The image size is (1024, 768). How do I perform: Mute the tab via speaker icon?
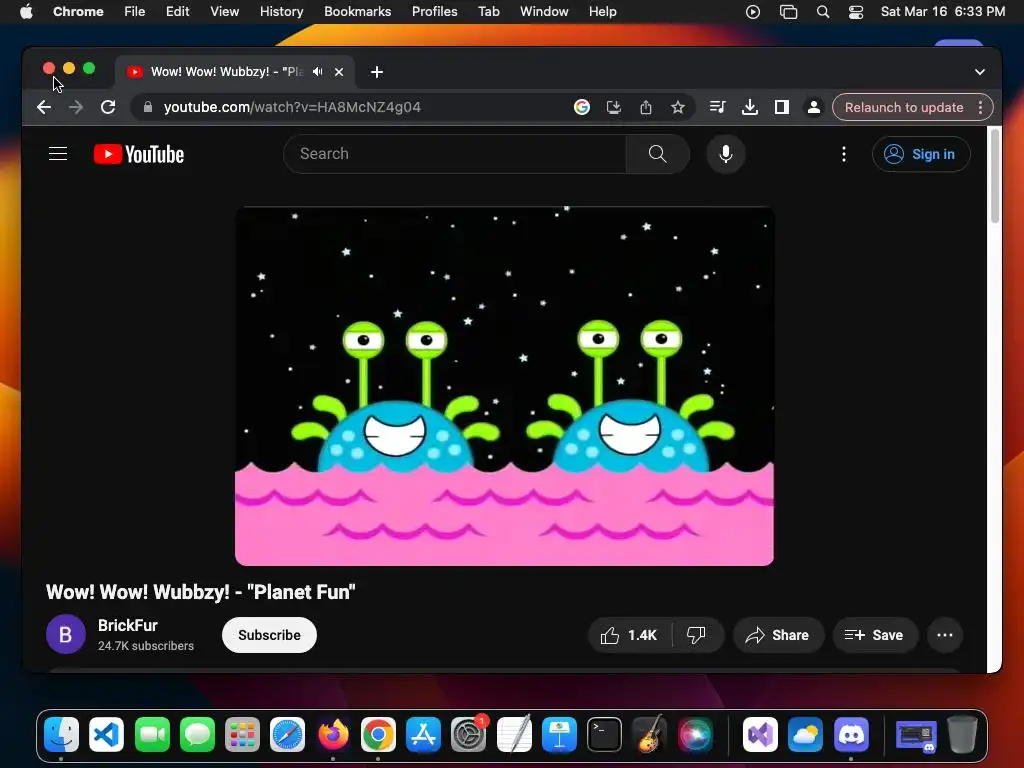[317, 72]
